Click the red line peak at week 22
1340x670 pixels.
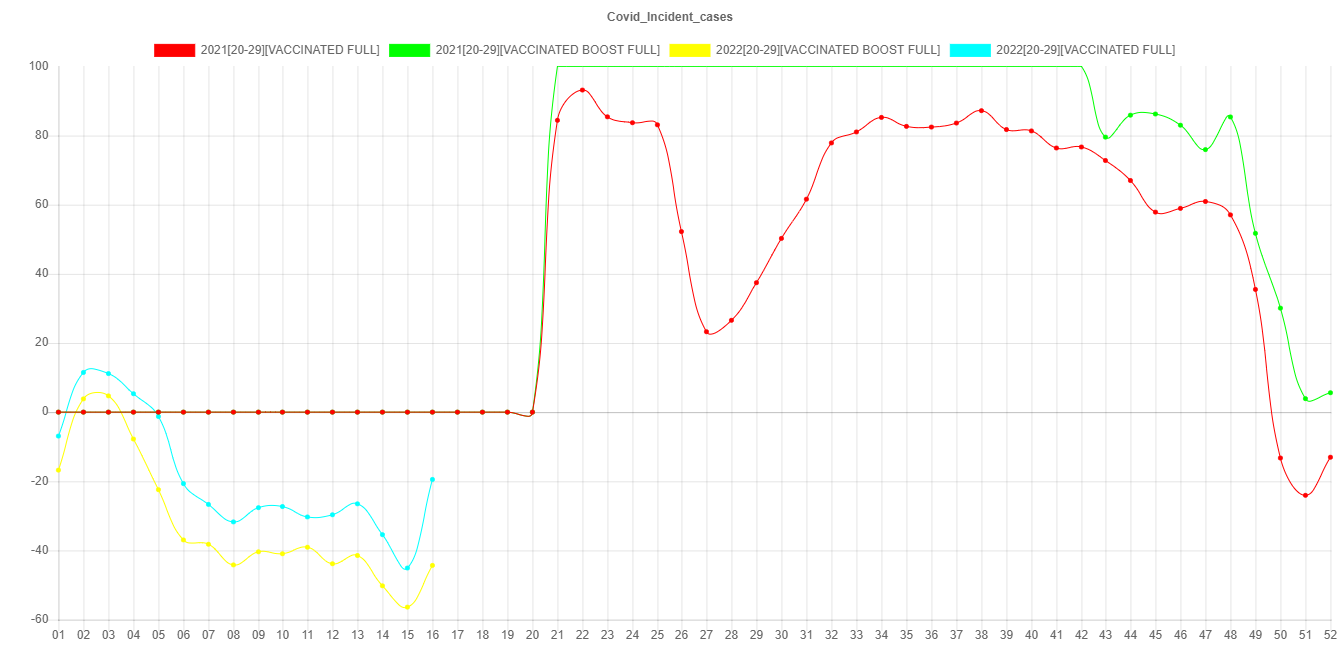click(x=582, y=90)
